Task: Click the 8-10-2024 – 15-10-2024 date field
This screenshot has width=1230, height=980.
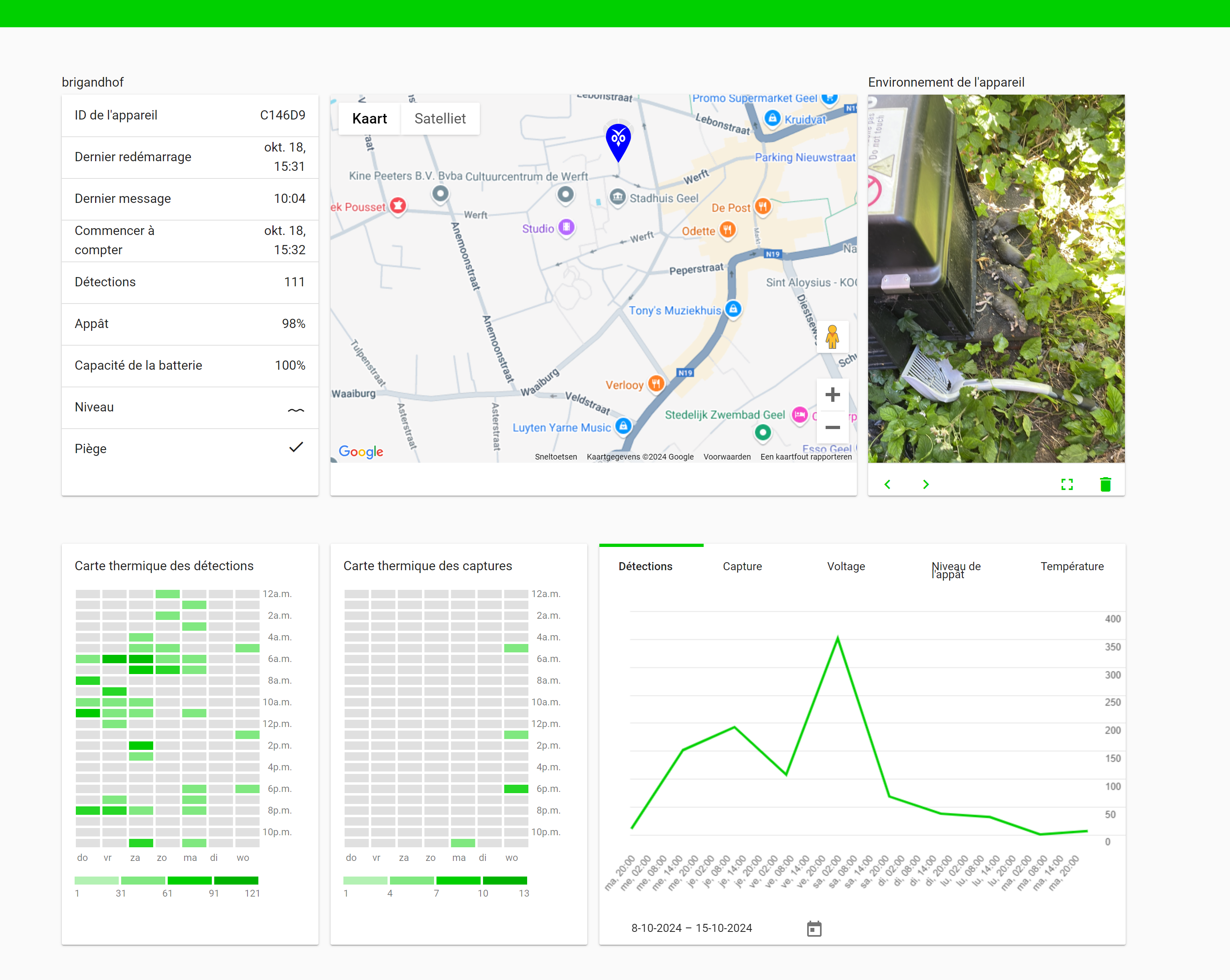Action: [692, 928]
